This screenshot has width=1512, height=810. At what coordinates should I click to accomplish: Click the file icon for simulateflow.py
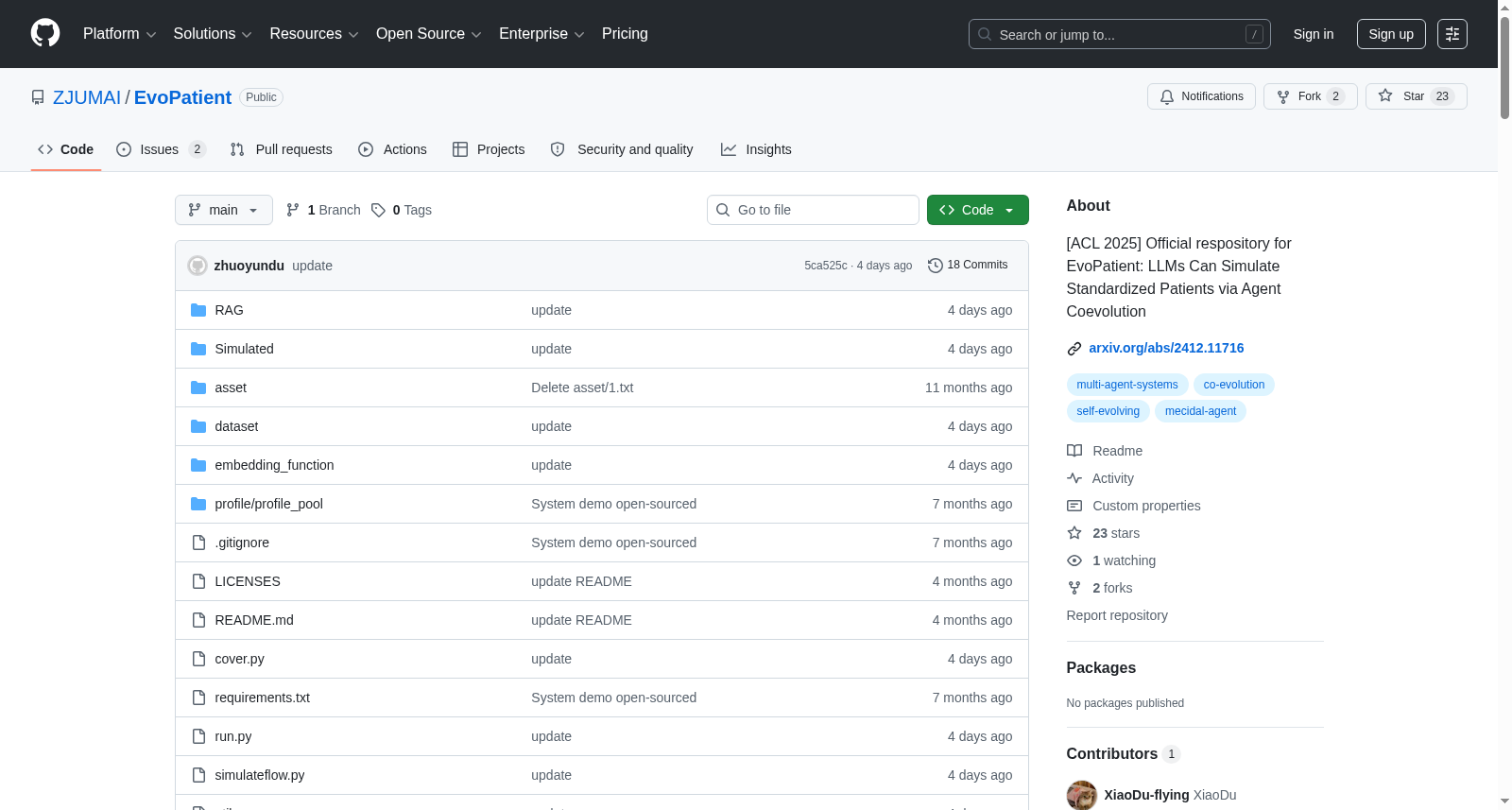coord(198,775)
